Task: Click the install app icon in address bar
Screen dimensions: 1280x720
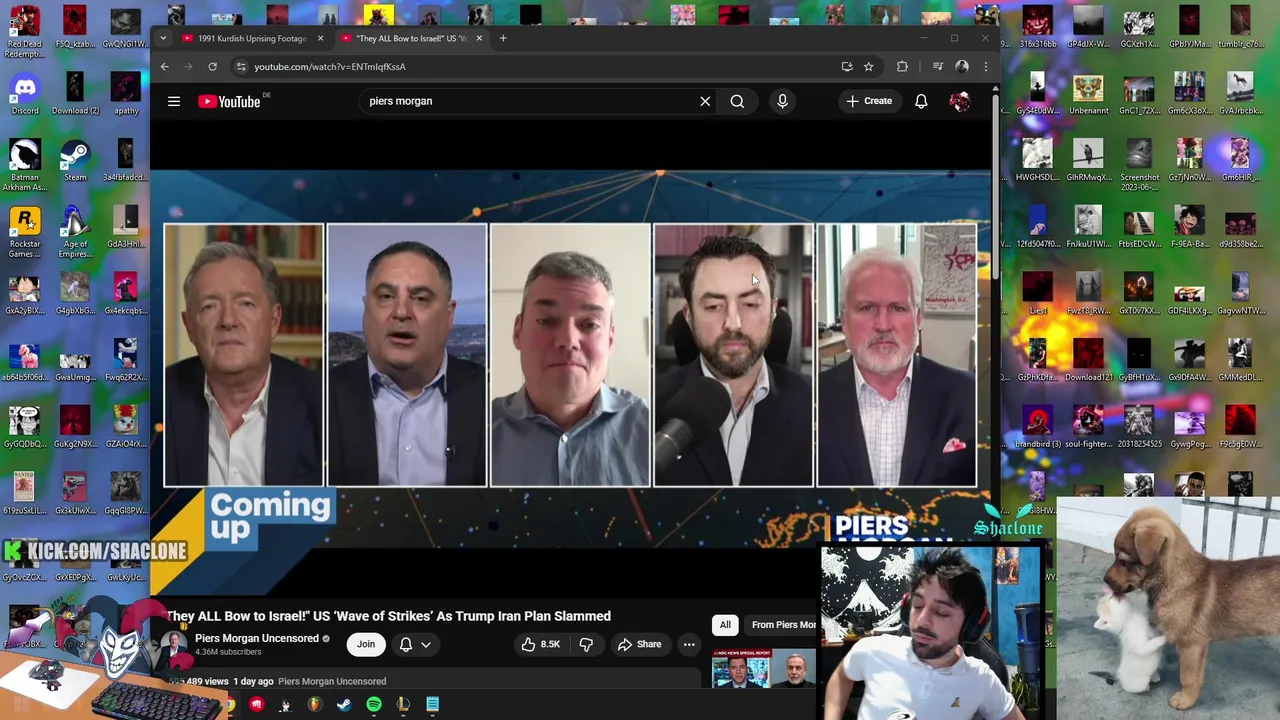Action: (x=847, y=66)
